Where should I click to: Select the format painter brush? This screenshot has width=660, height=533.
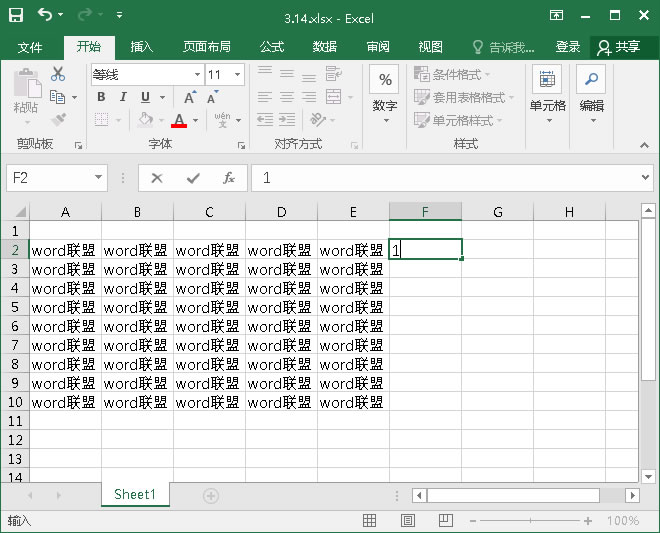click(x=58, y=120)
